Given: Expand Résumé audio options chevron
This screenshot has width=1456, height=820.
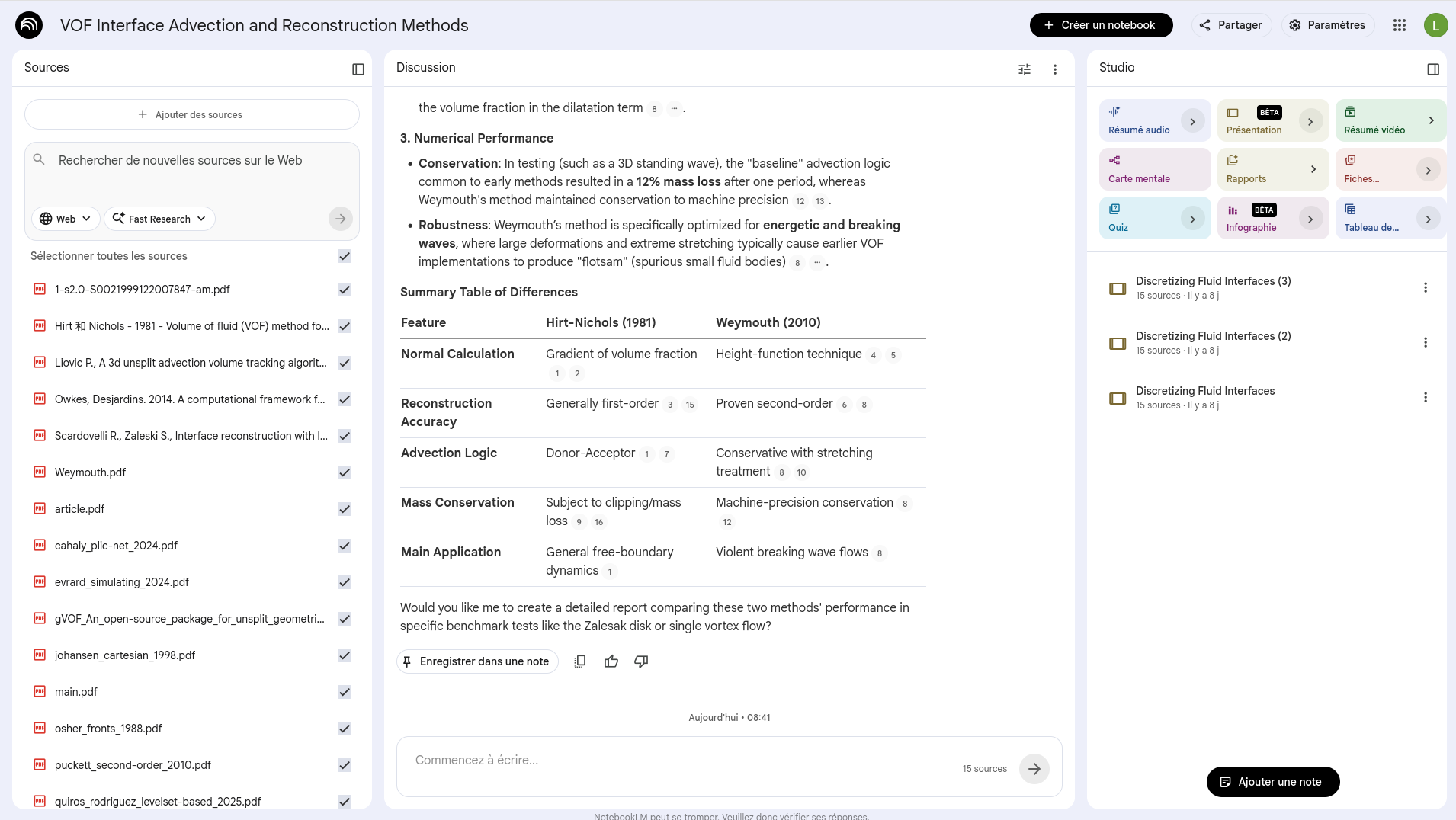Looking at the screenshot, I should [x=1192, y=121].
